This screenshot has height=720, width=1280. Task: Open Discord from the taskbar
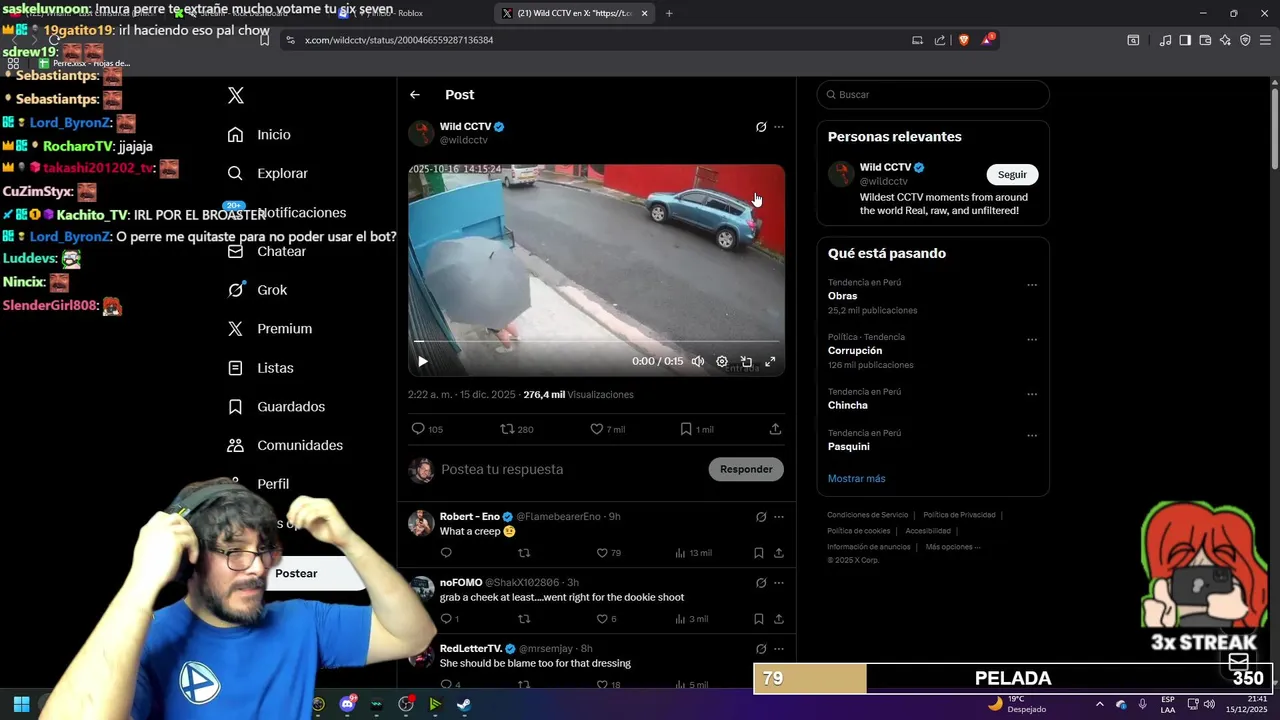348,704
